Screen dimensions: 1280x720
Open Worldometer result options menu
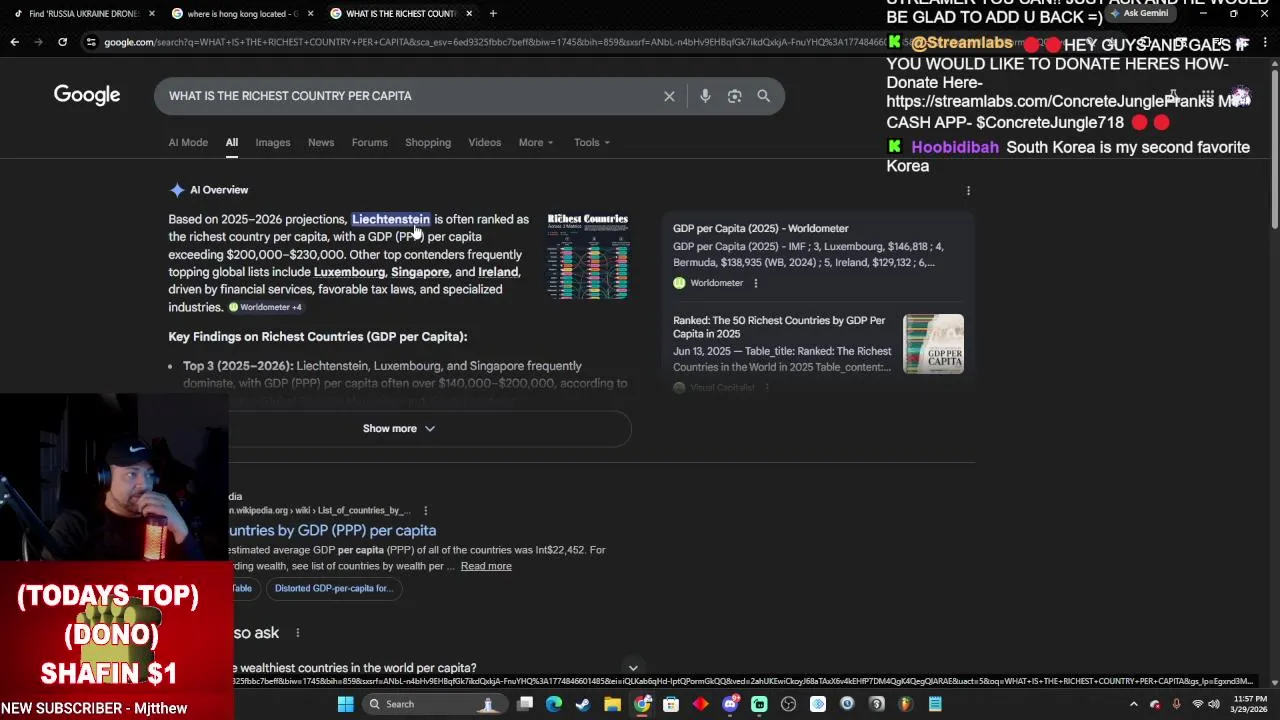click(755, 283)
